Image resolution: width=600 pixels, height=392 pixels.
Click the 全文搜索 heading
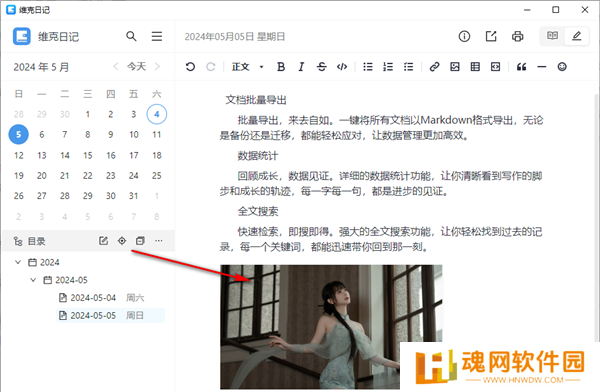click(258, 211)
